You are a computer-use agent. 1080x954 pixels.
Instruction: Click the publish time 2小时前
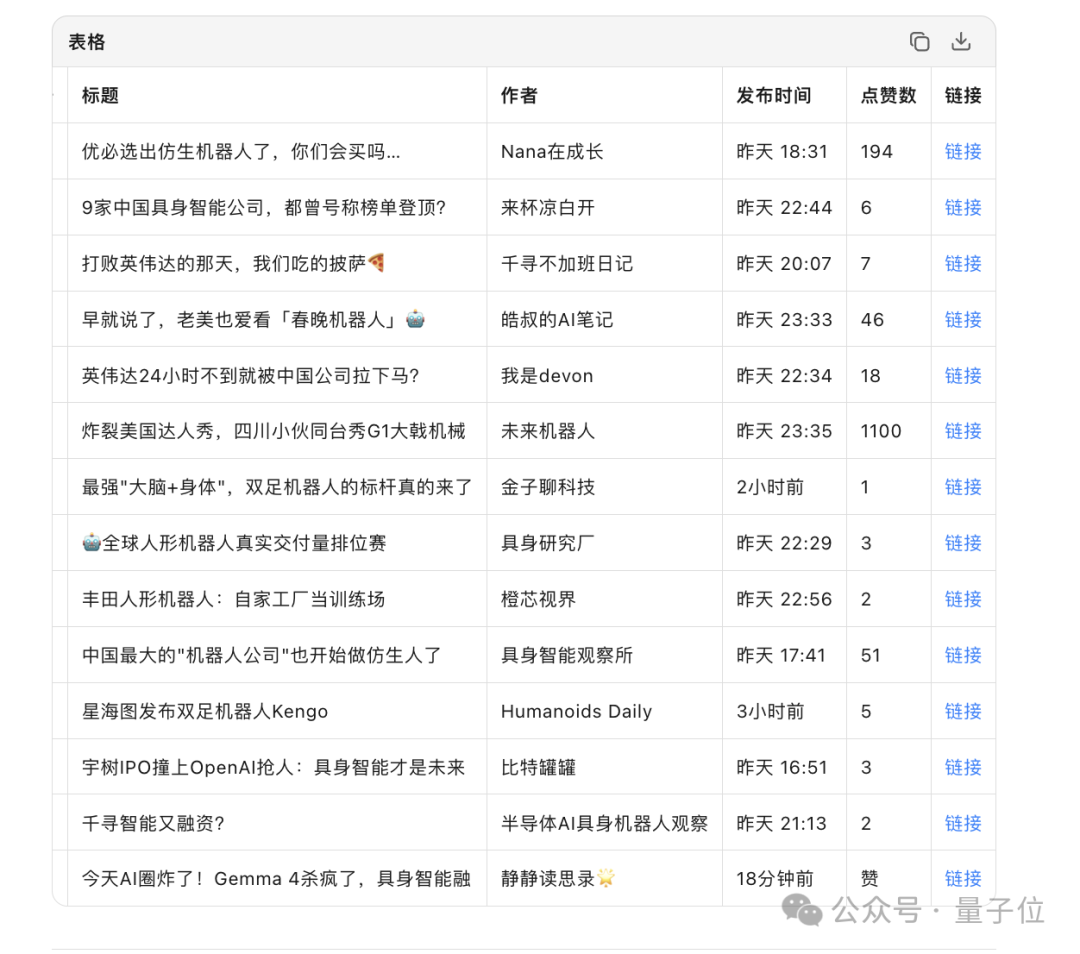(770, 487)
